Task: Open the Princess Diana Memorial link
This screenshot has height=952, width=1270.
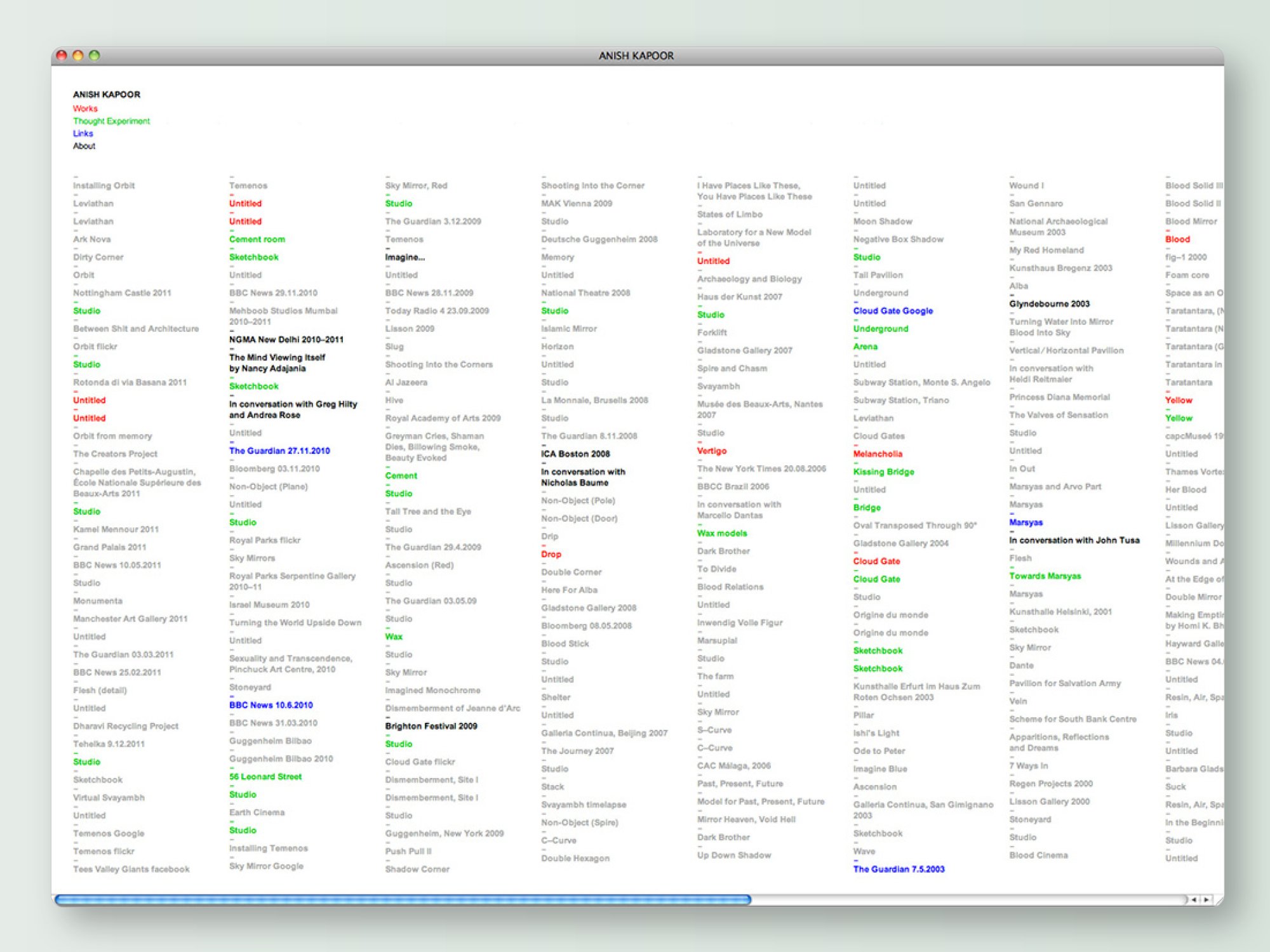Action: 1059,397
